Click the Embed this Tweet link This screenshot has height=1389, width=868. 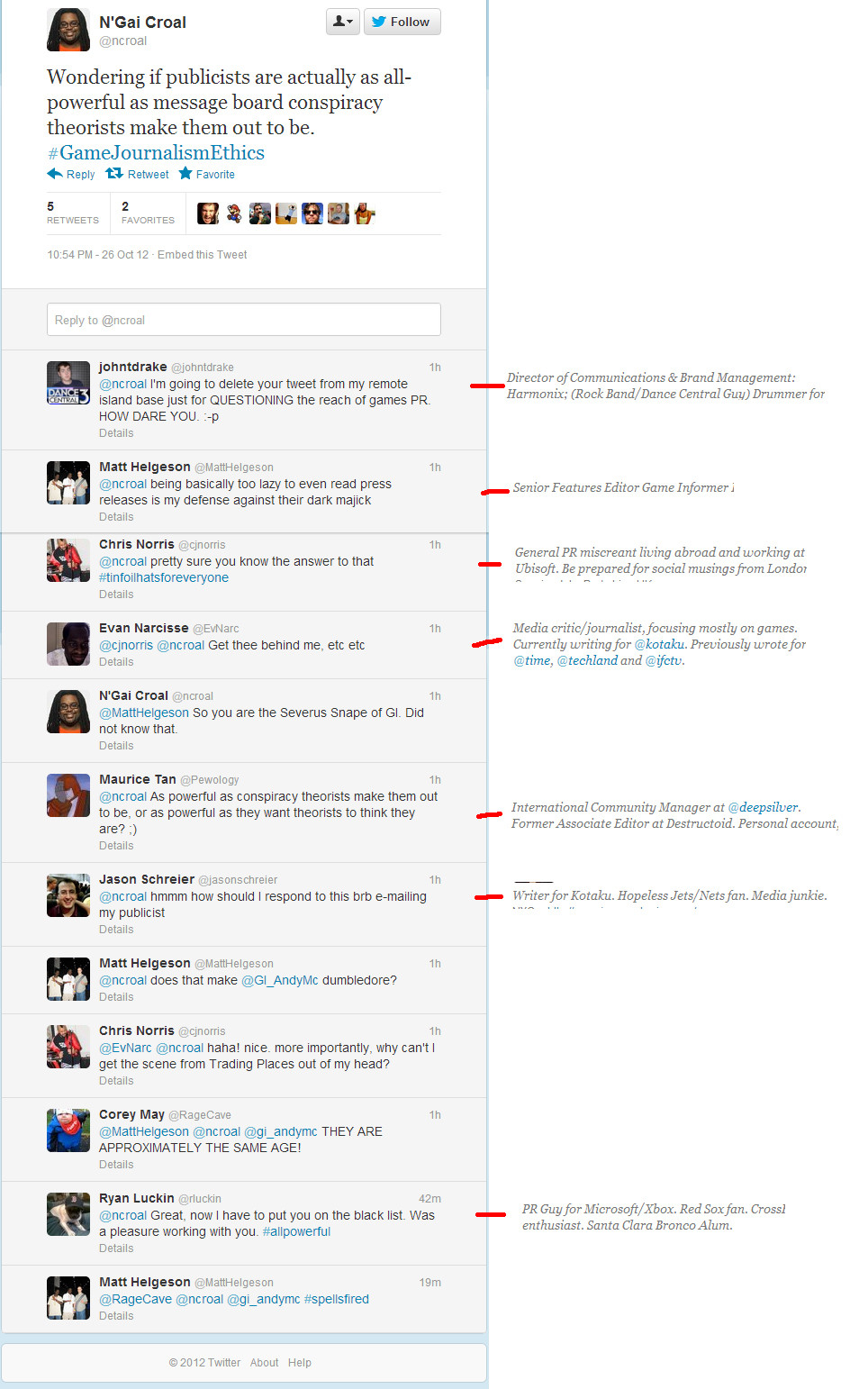202,255
